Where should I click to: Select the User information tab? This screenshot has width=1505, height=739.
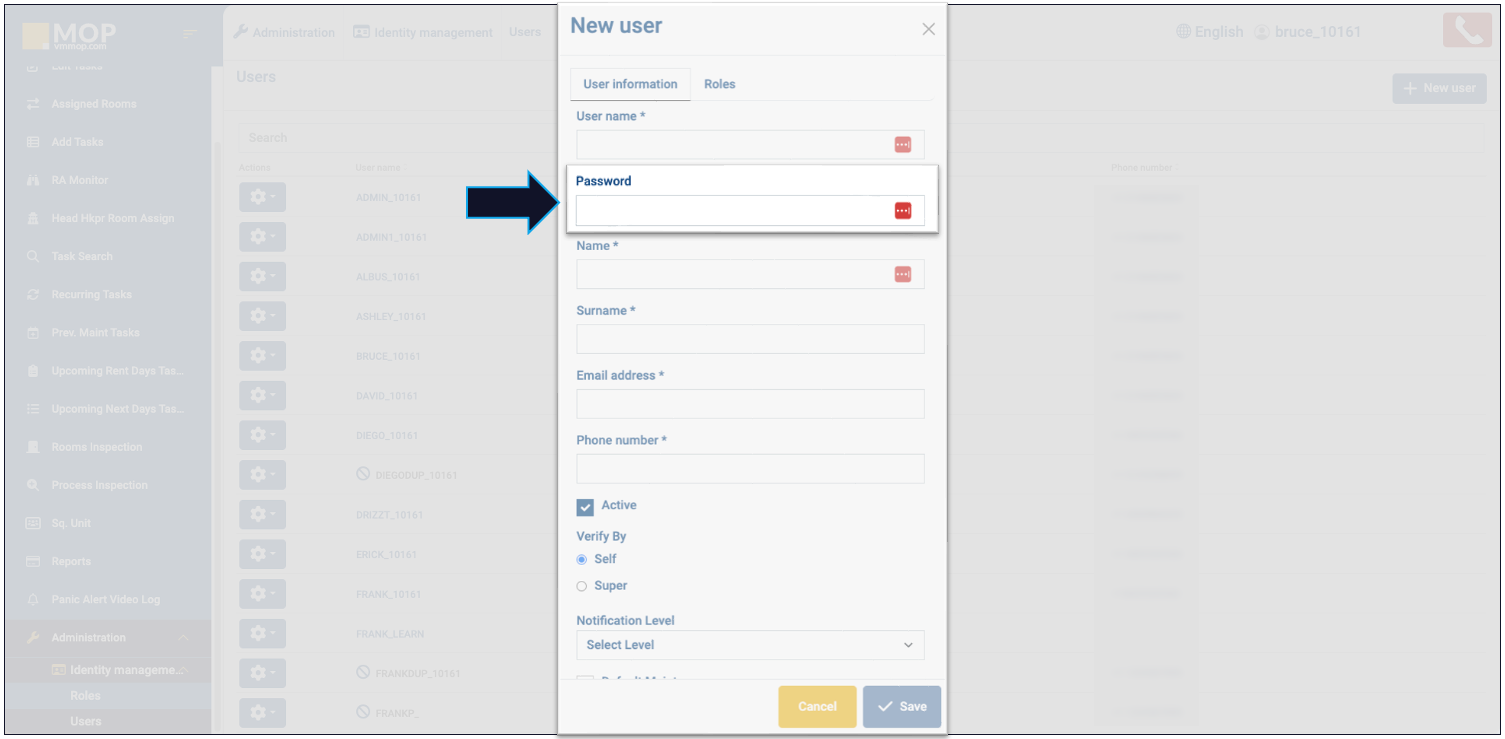630,84
